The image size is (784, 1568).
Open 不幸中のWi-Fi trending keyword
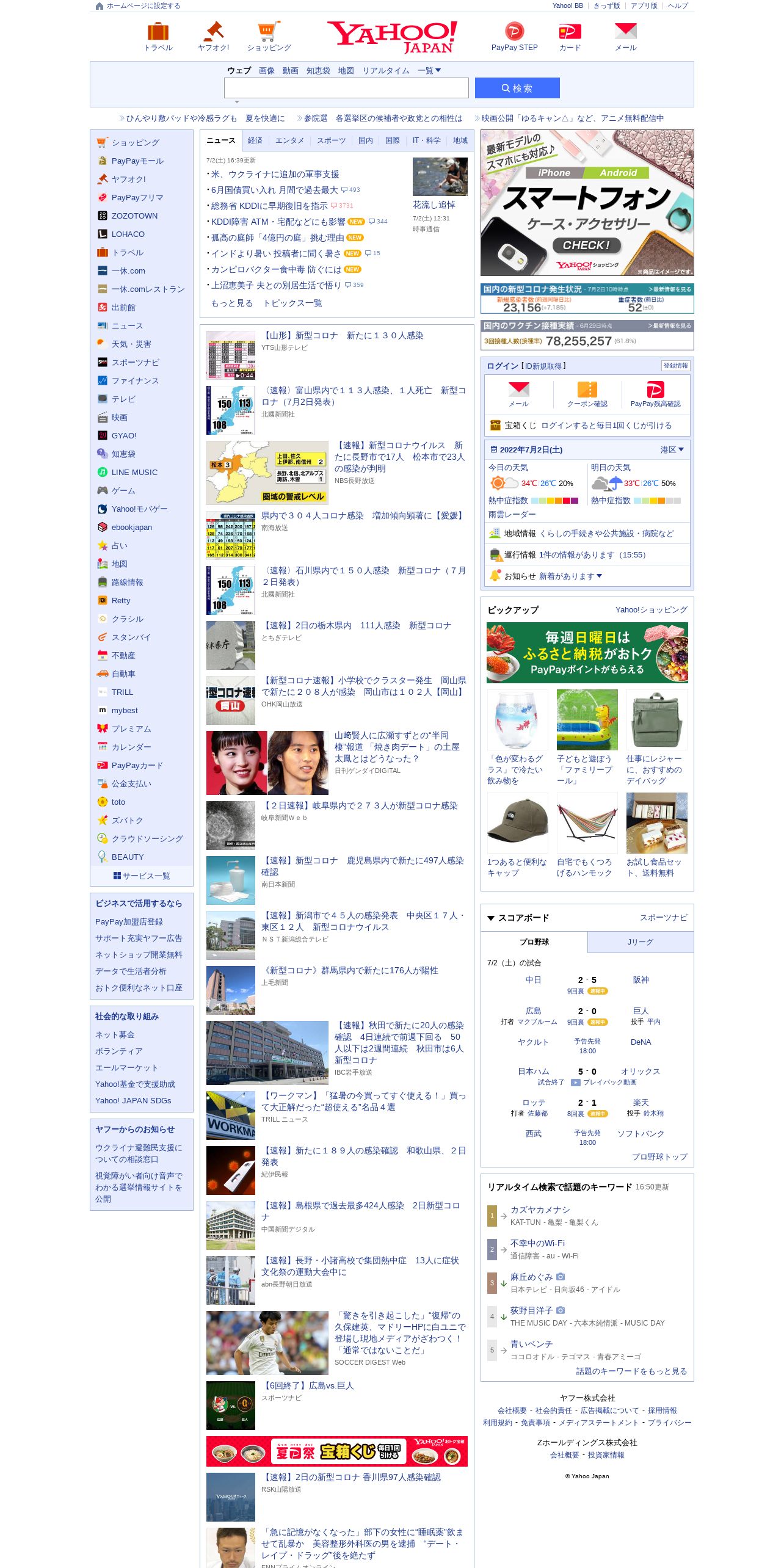click(x=537, y=1243)
